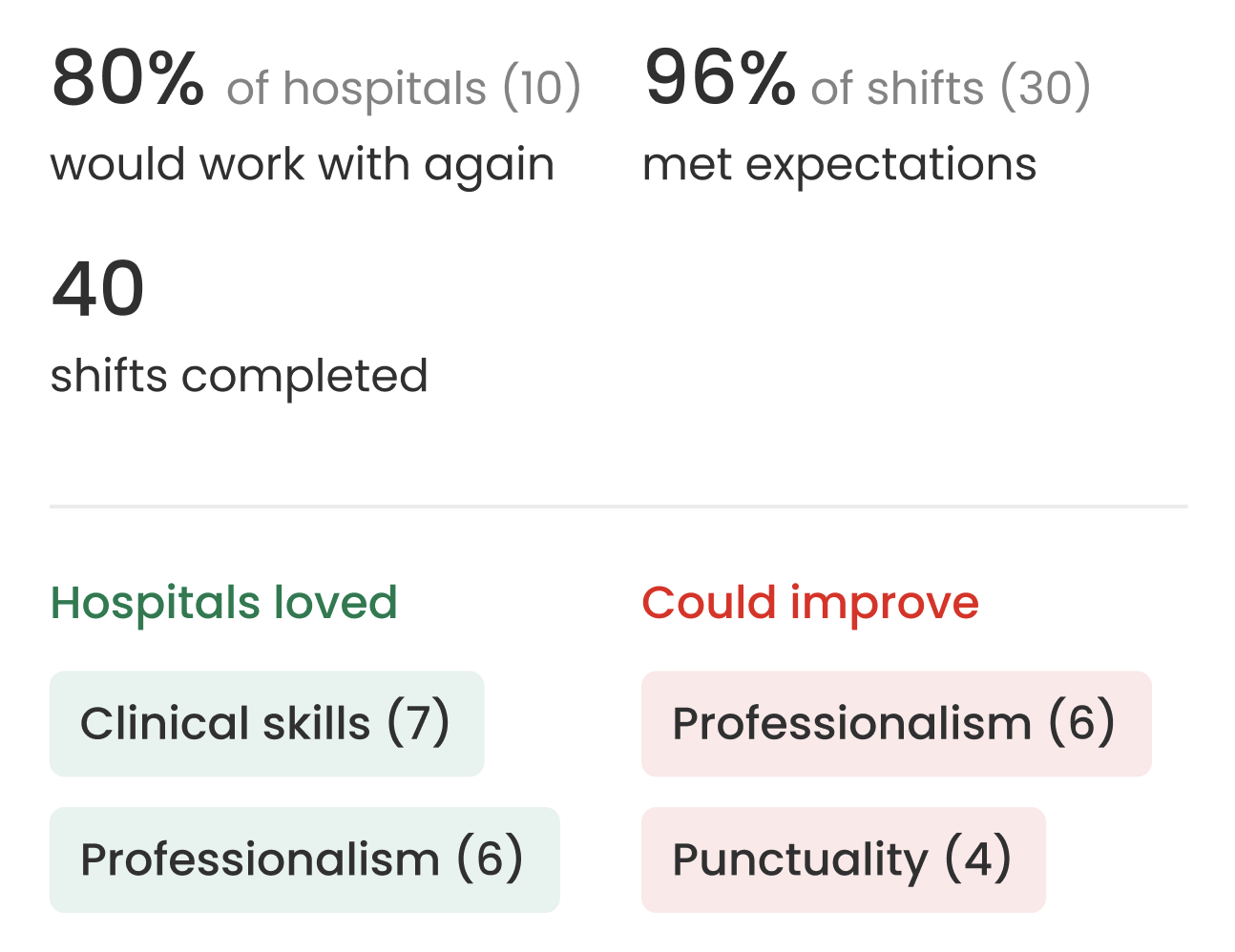Image resolution: width=1235 pixels, height=952 pixels.
Task: Select the 'of hospitals (10)' text
Action: pos(404,88)
